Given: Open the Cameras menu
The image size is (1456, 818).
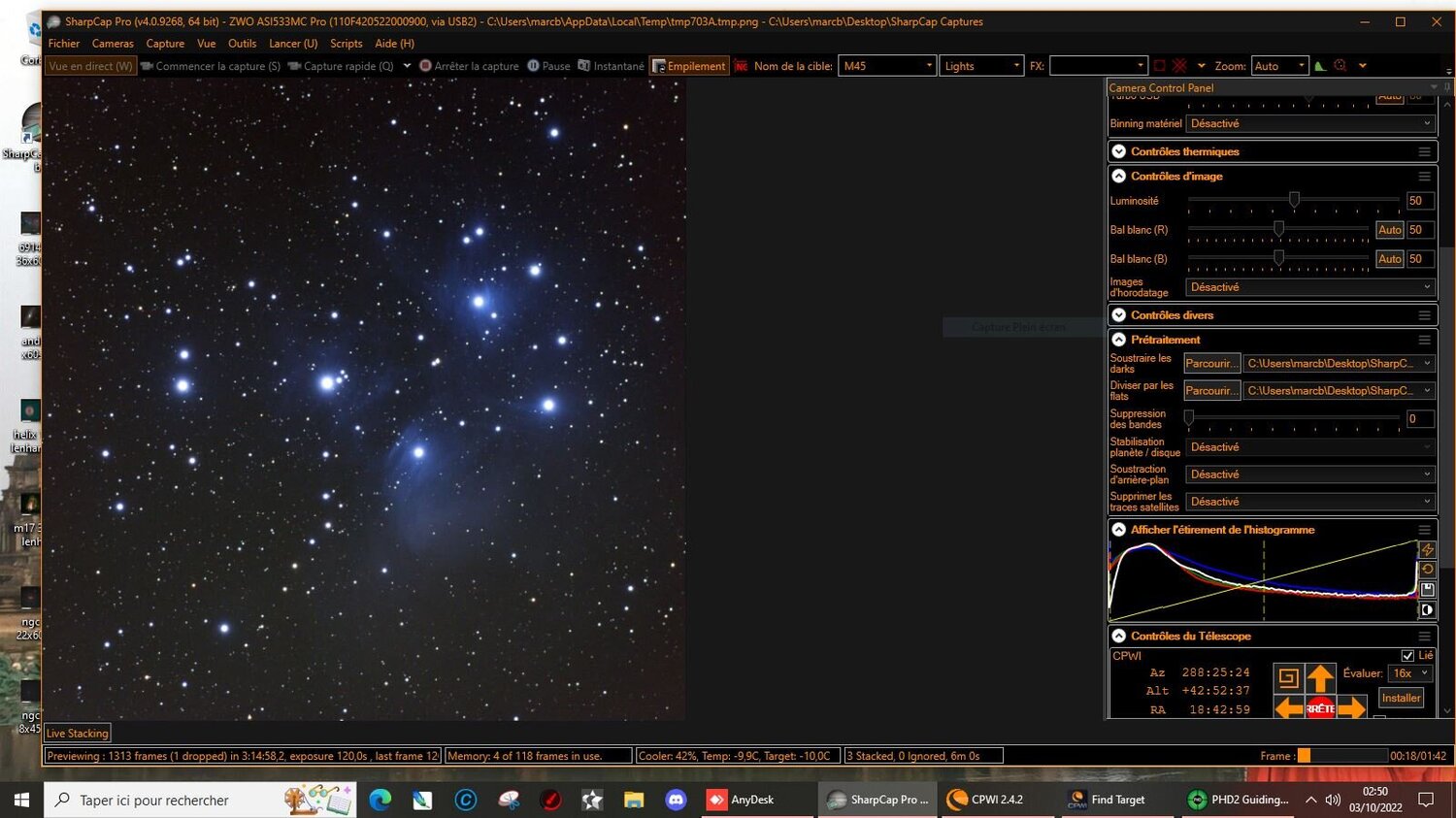Looking at the screenshot, I should click(113, 44).
